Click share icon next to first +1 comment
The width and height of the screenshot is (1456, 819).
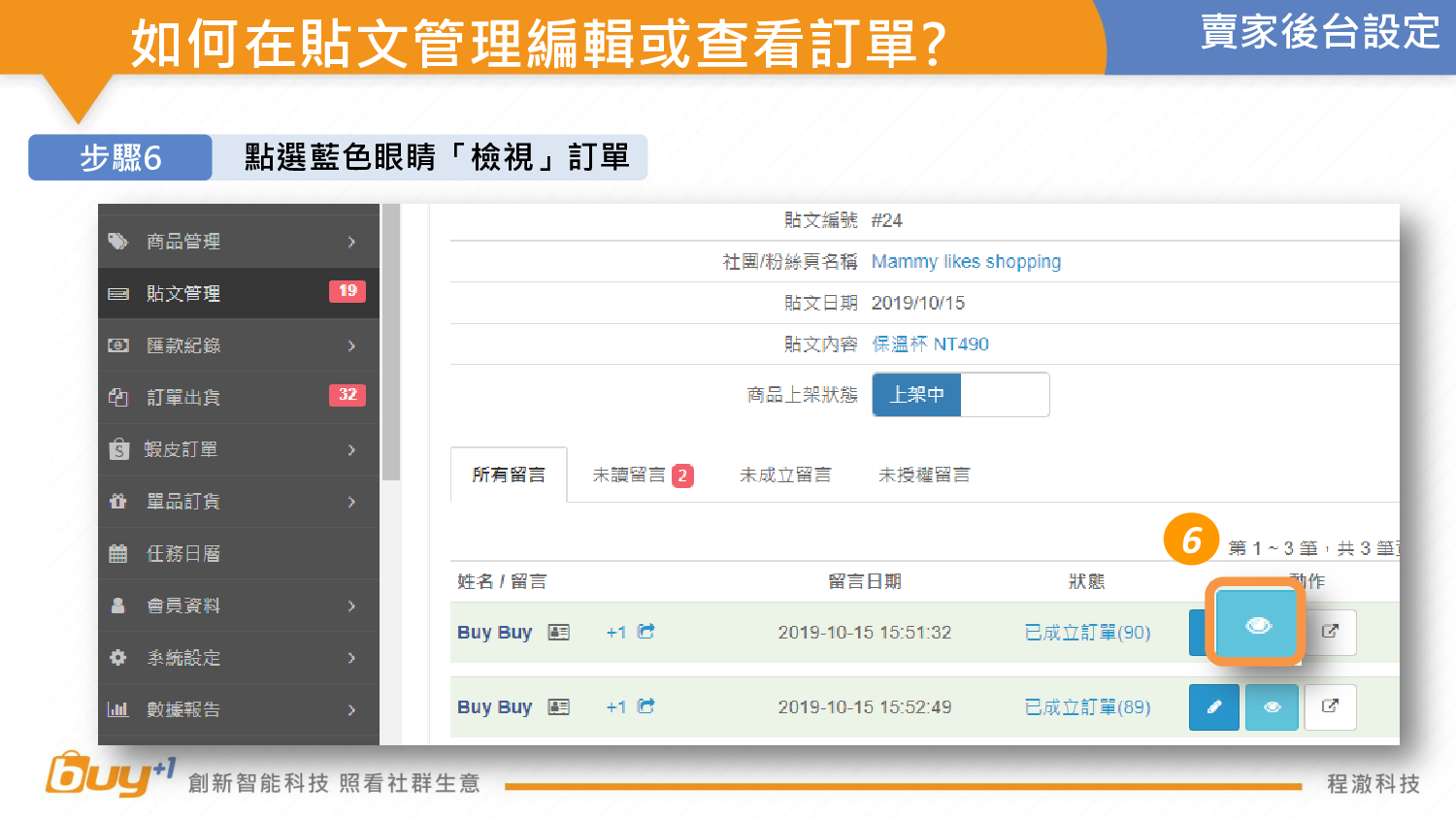click(x=646, y=632)
